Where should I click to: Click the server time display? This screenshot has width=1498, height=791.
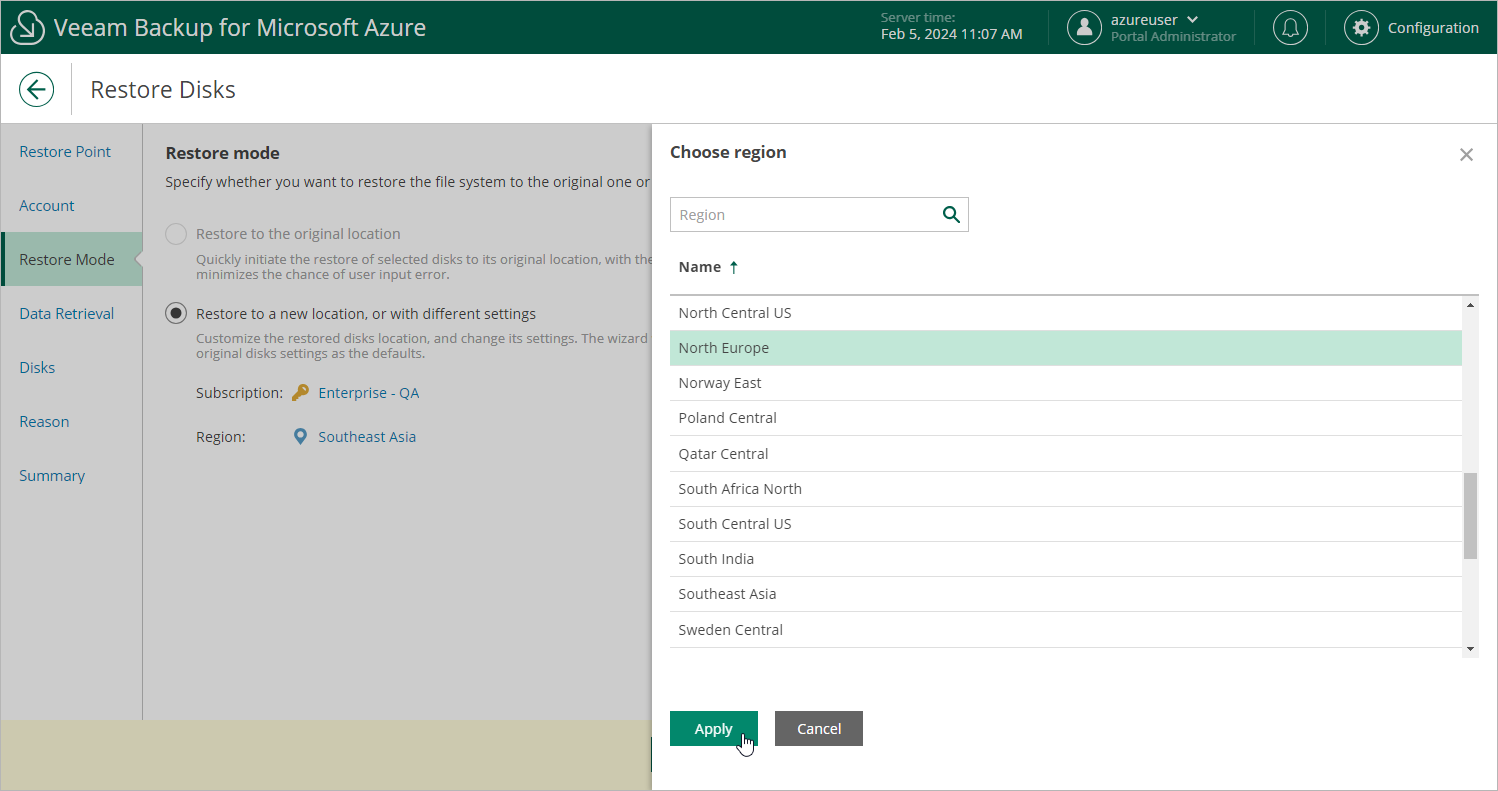point(951,27)
